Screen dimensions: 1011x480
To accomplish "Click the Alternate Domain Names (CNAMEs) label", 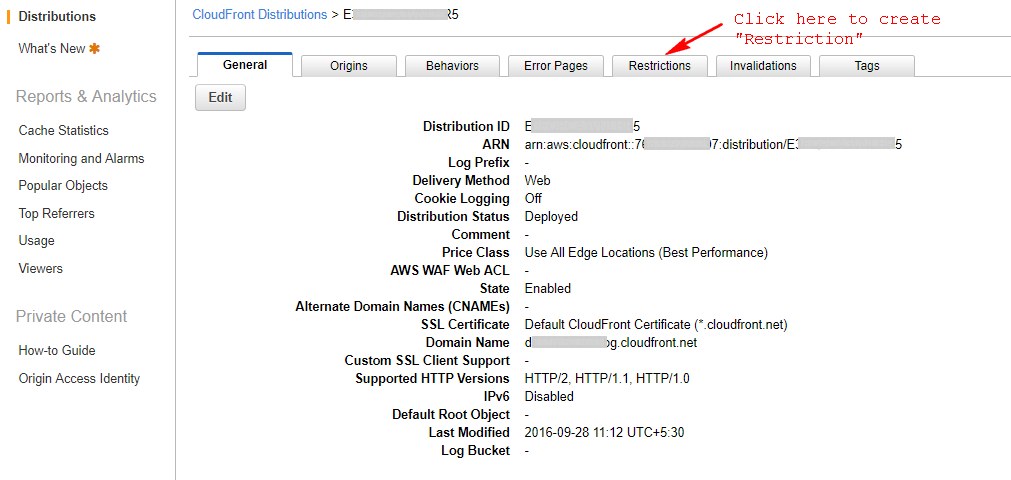I will coord(402,306).
